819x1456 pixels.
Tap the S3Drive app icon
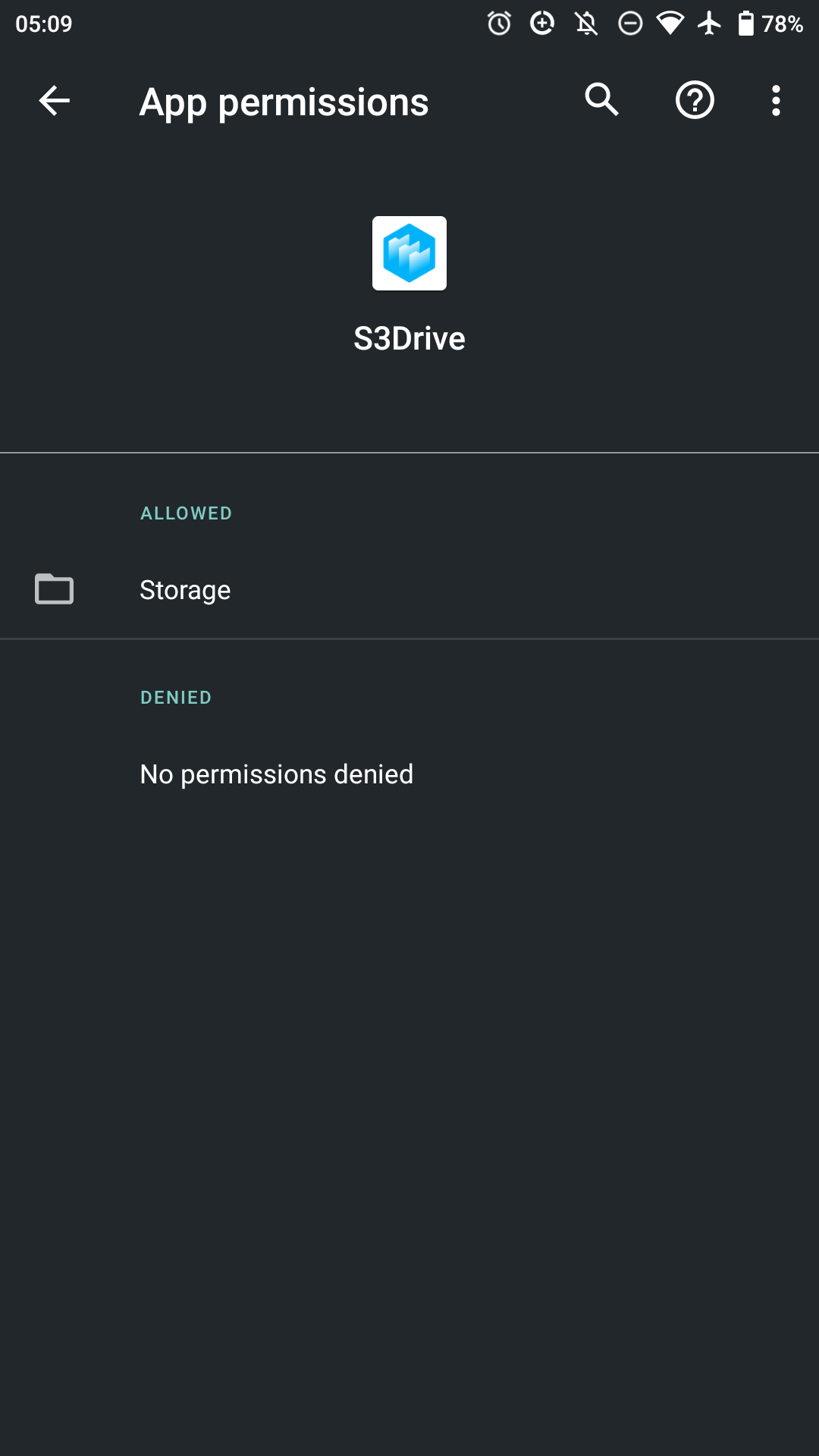[x=409, y=253]
